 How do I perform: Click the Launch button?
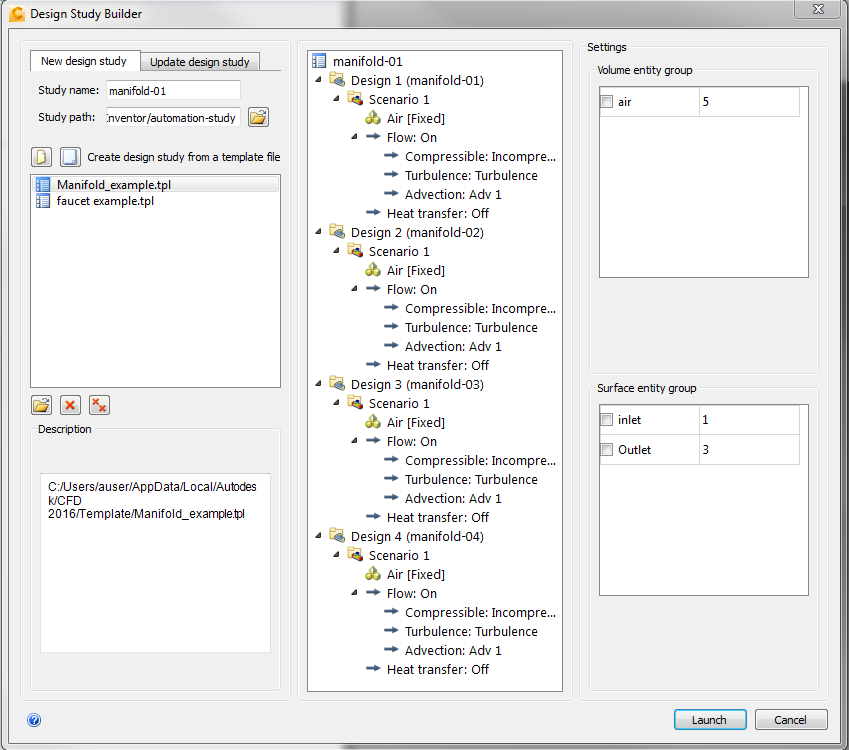click(710, 720)
